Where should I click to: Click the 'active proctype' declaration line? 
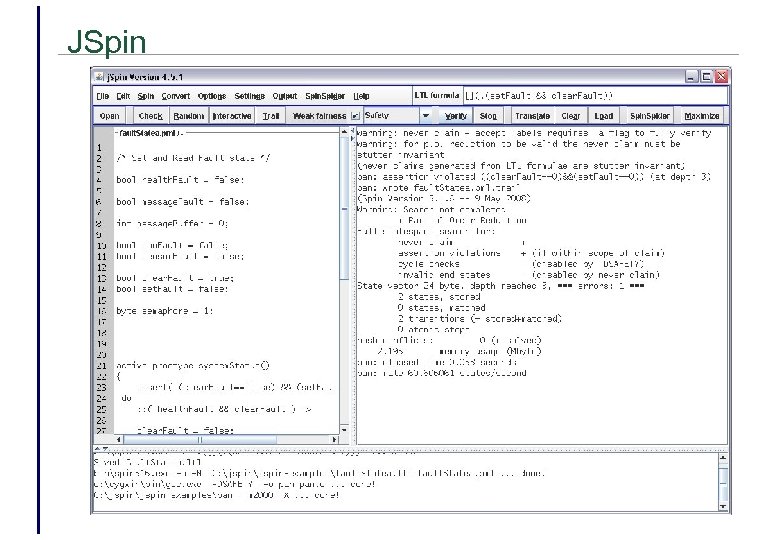click(193, 365)
